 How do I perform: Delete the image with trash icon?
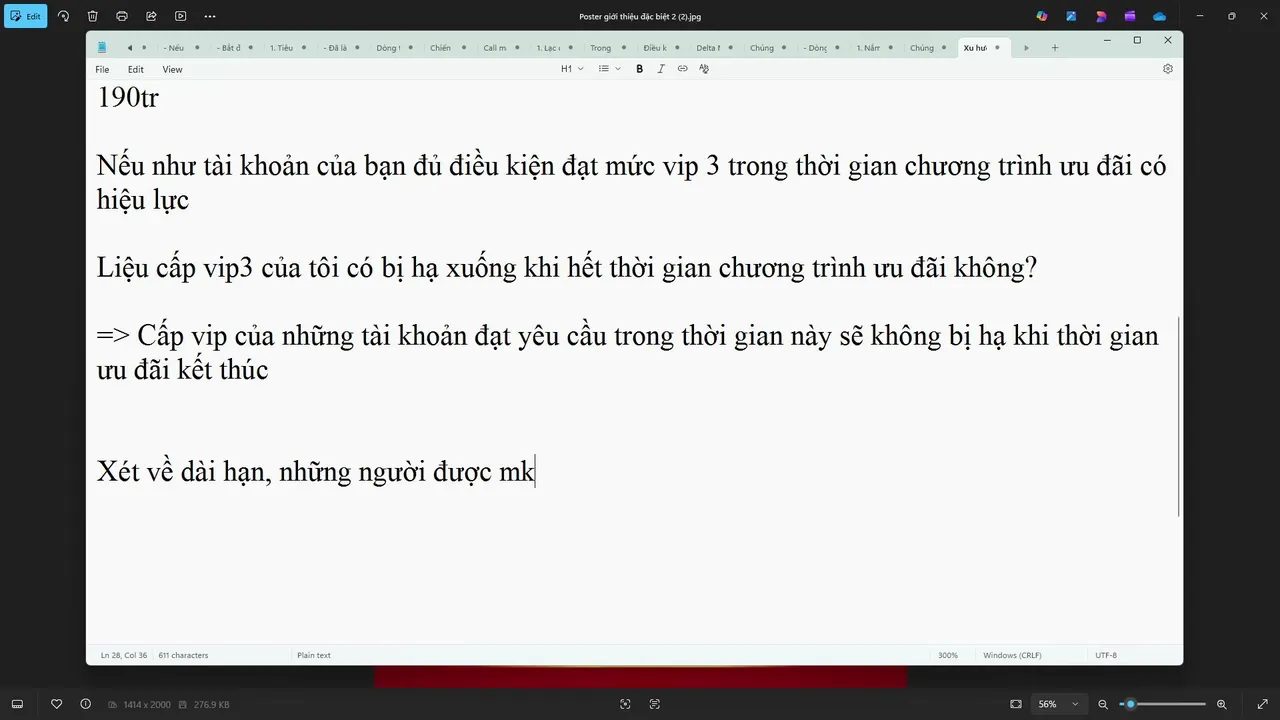pos(93,16)
